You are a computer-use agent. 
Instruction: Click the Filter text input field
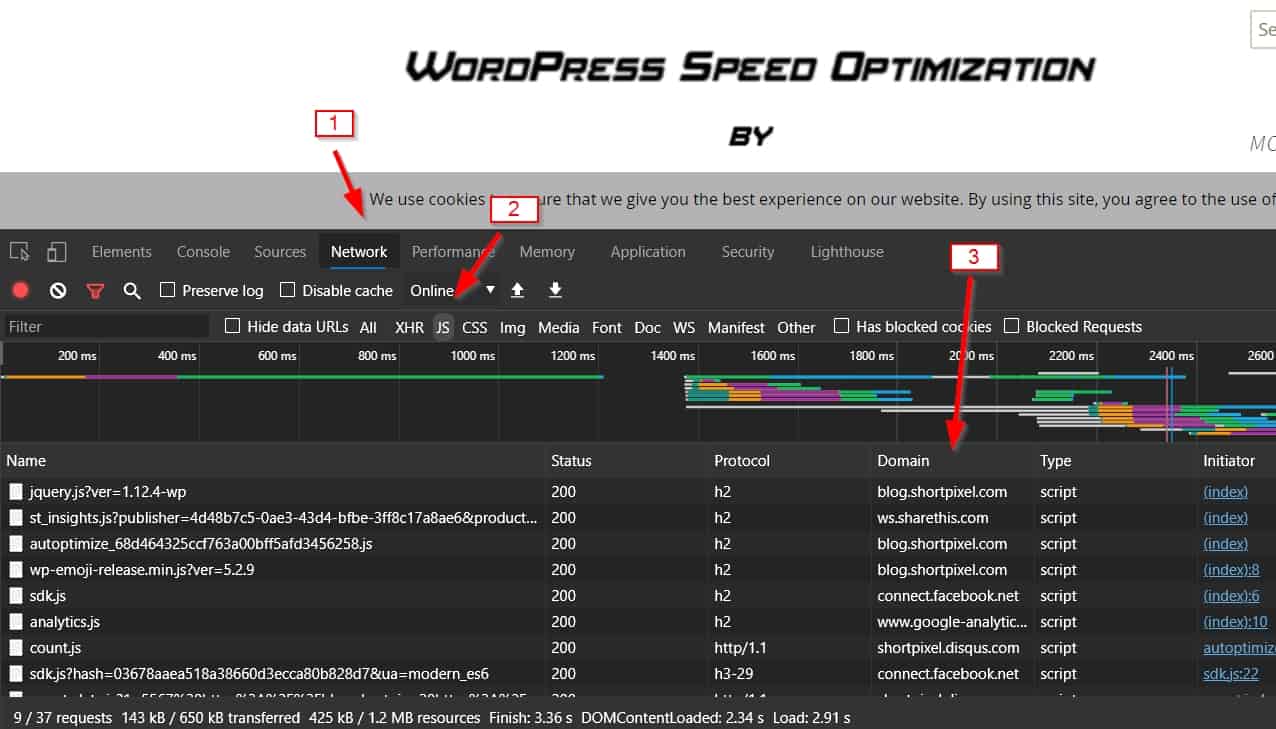[105, 327]
